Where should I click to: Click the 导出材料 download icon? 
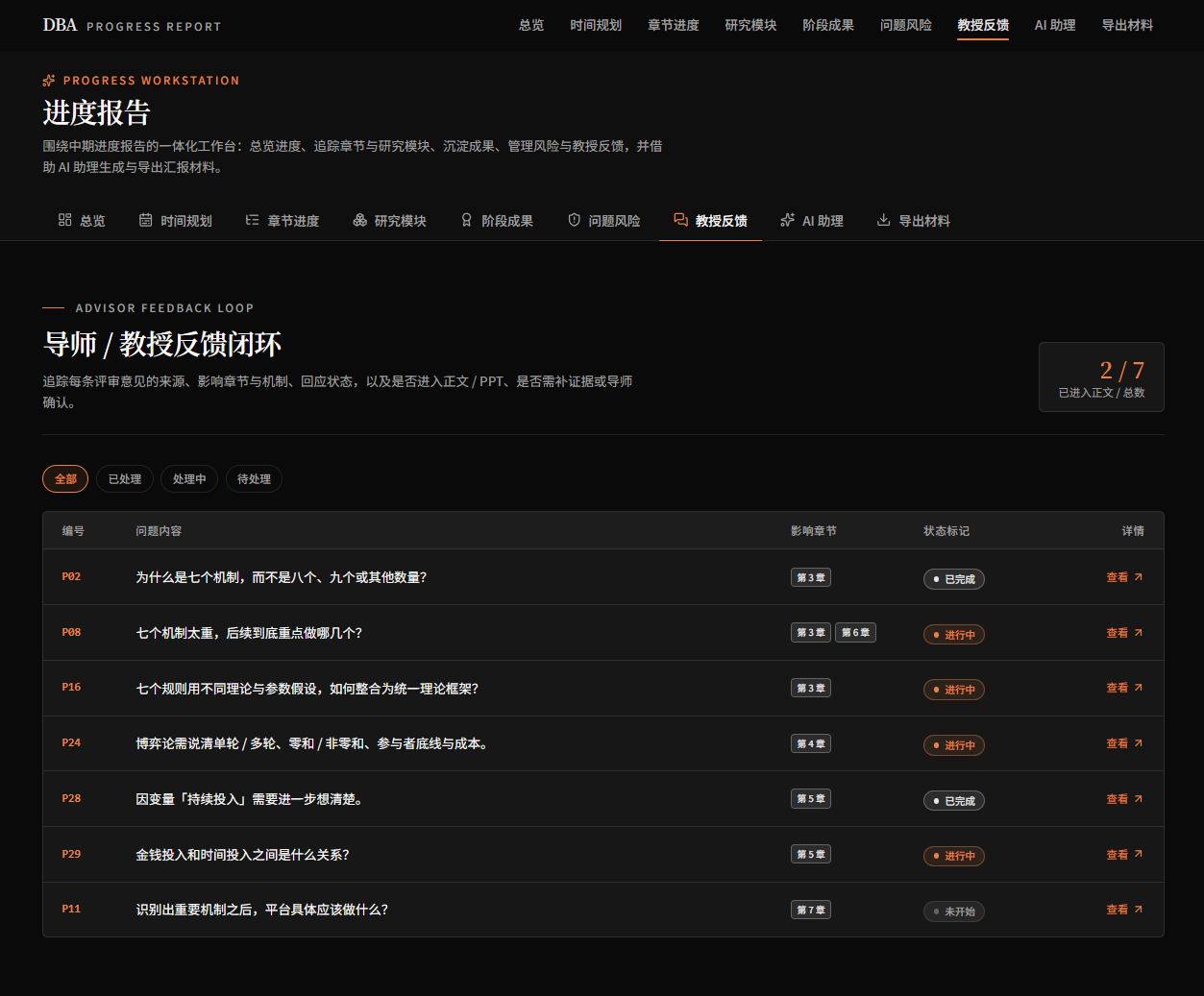884,220
